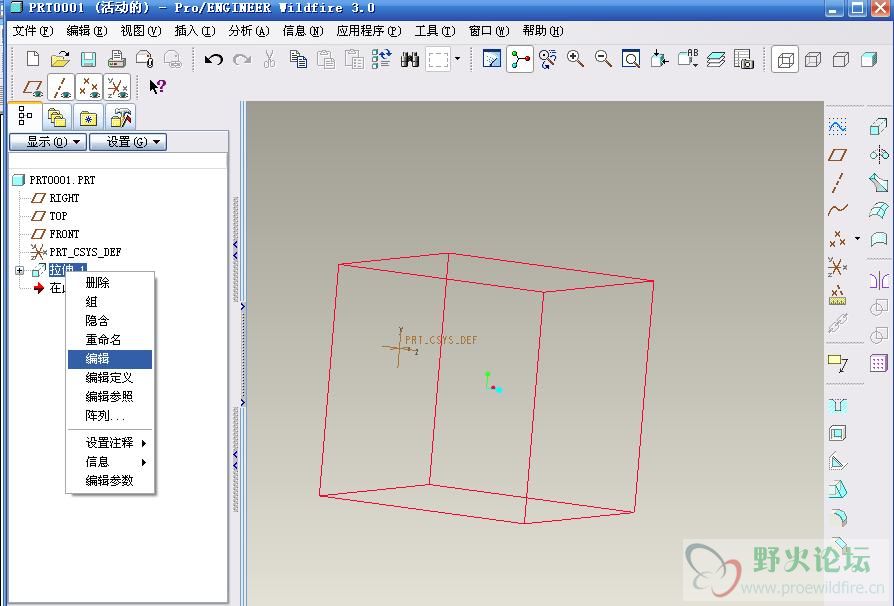Screen dimensions: 894x606
Task: Select the Mirror tool in the right toolbar
Action: click(879, 280)
